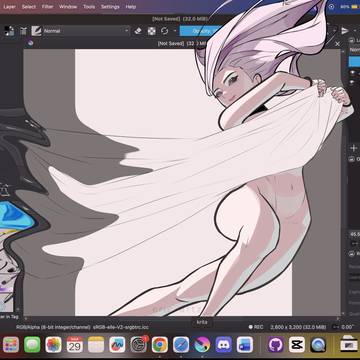
Task: Click the small Krita document icon above the canvas
Action: [30, 43]
